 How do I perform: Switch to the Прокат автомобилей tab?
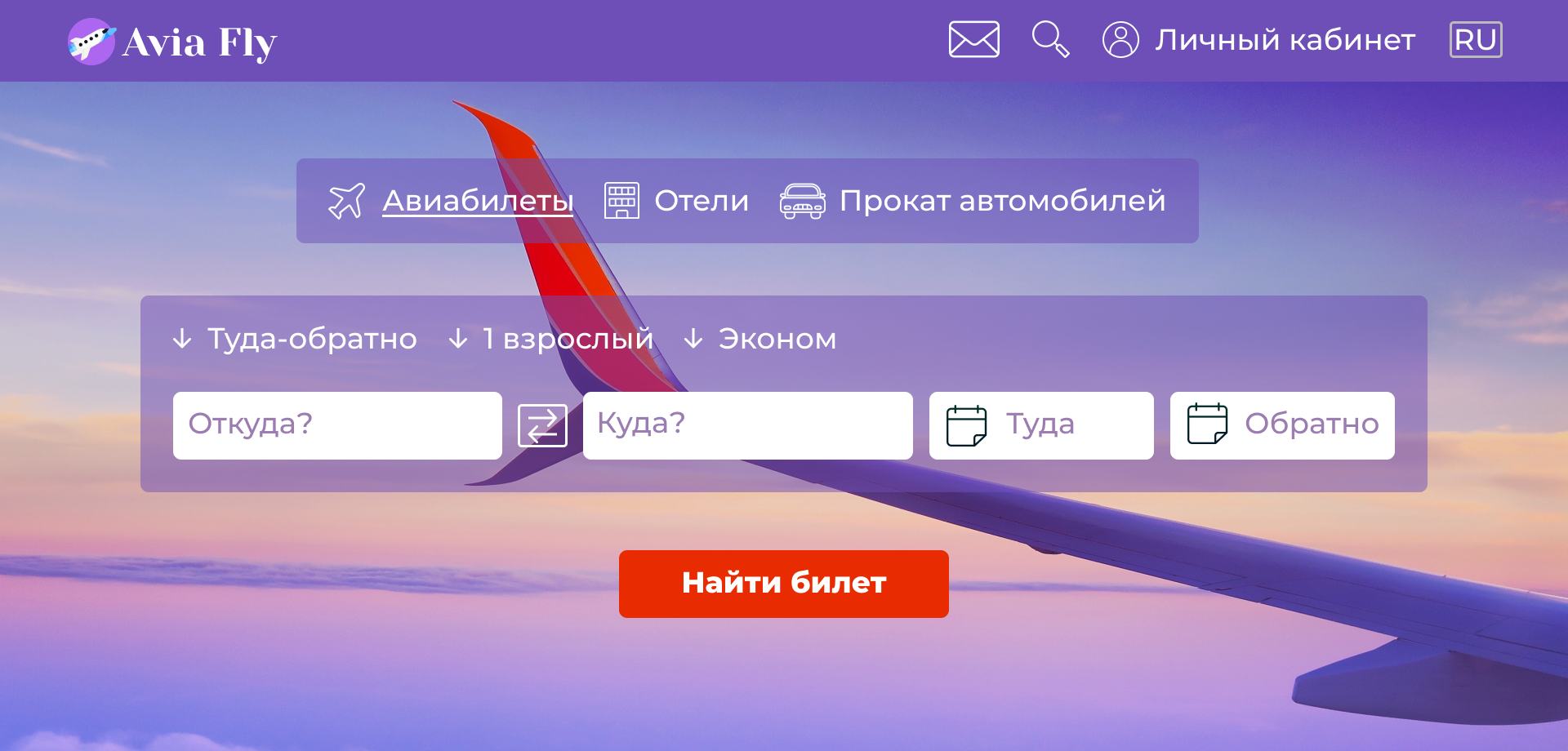(x=1002, y=201)
